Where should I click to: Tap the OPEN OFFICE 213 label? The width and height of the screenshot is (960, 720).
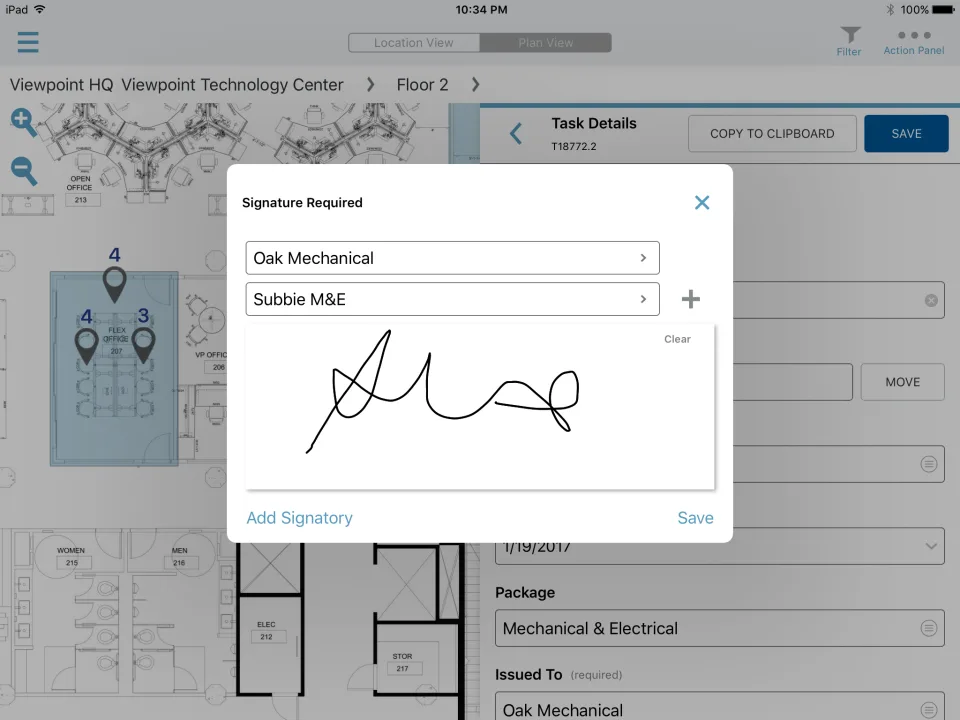coord(80,189)
